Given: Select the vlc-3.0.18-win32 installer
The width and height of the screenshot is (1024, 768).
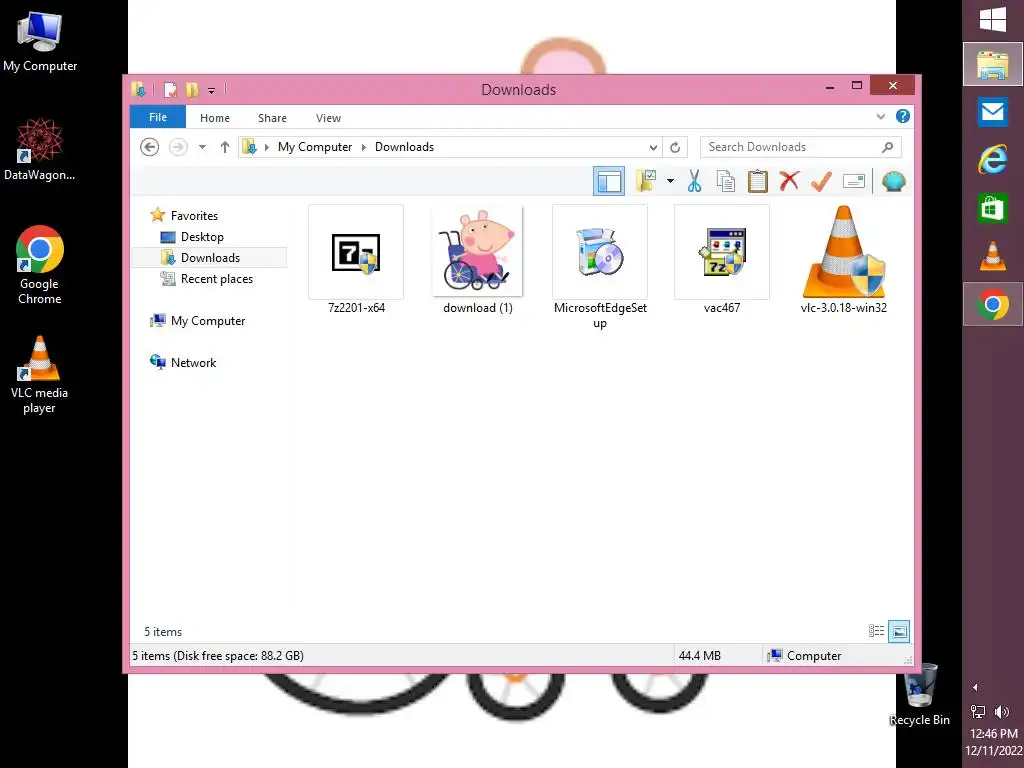Looking at the screenshot, I should pyautogui.click(x=843, y=260).
